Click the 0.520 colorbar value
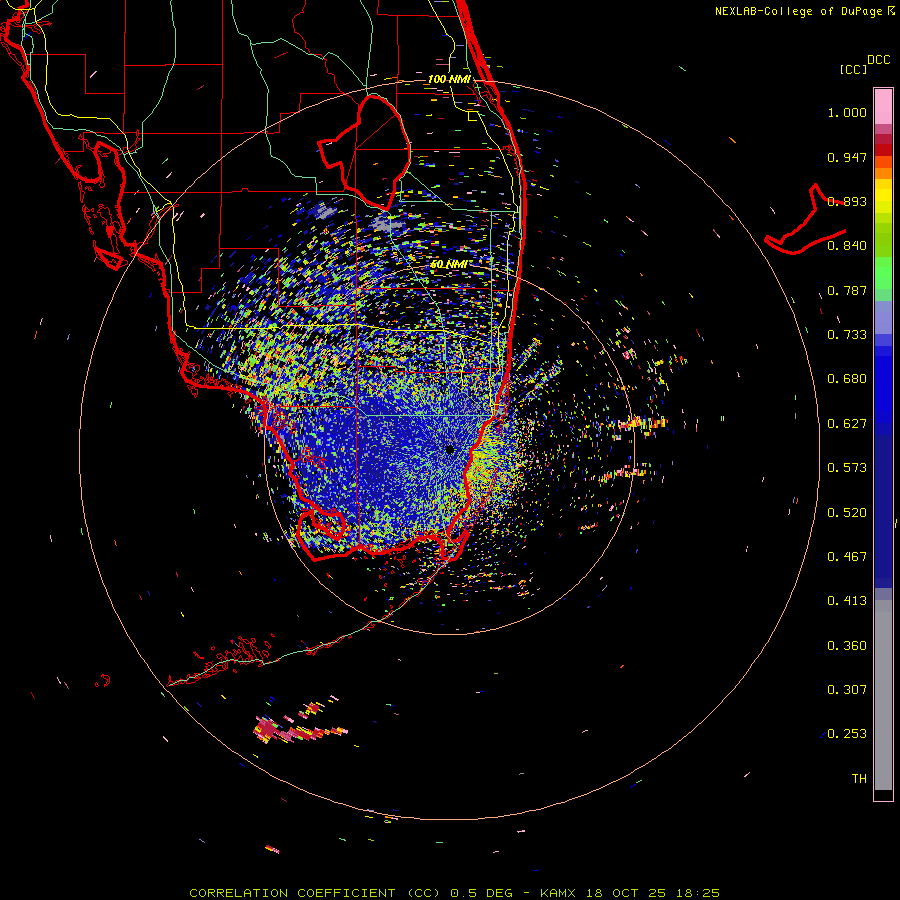This screenshot has height=900, width=900. [x=847, y=513]
